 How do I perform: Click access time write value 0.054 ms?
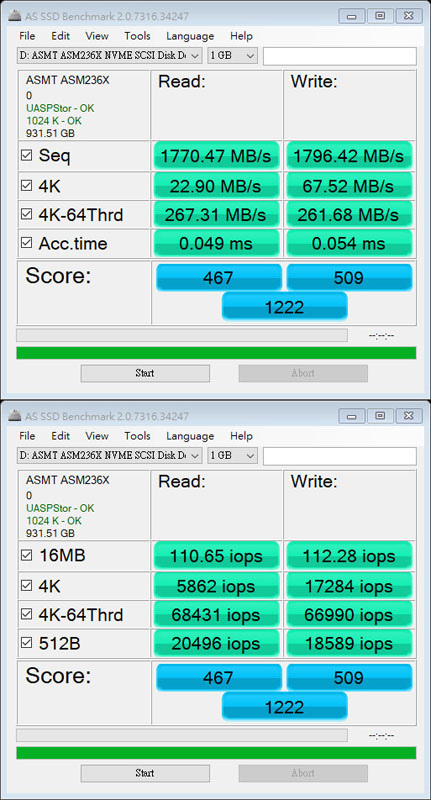pyautogui.click(x=349, y=243)
